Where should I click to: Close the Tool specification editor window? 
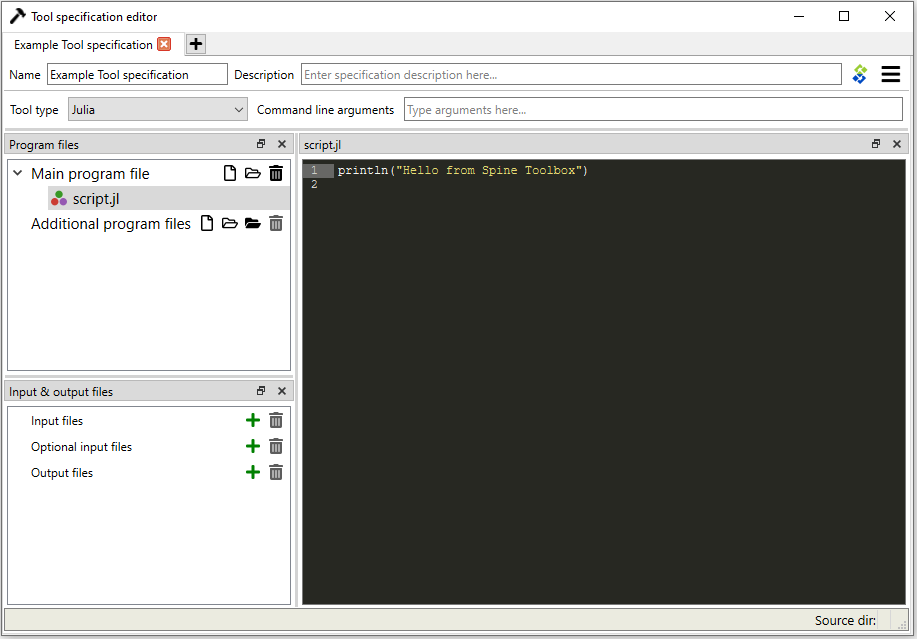[x=890, y=16]
